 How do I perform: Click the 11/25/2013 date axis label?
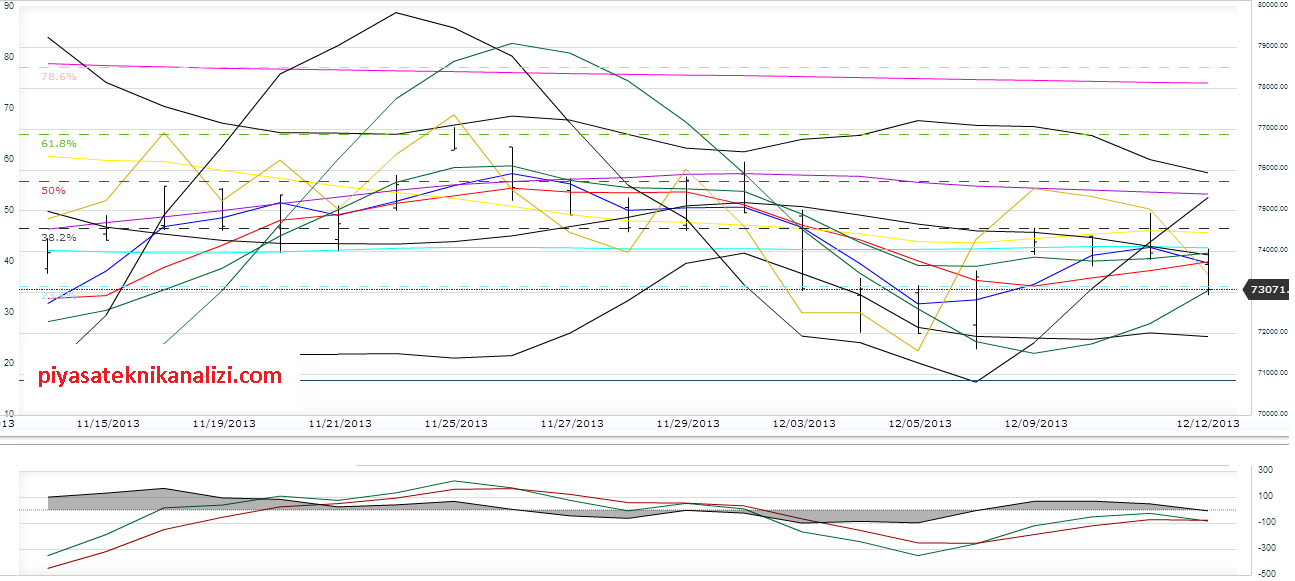[456, 423]
